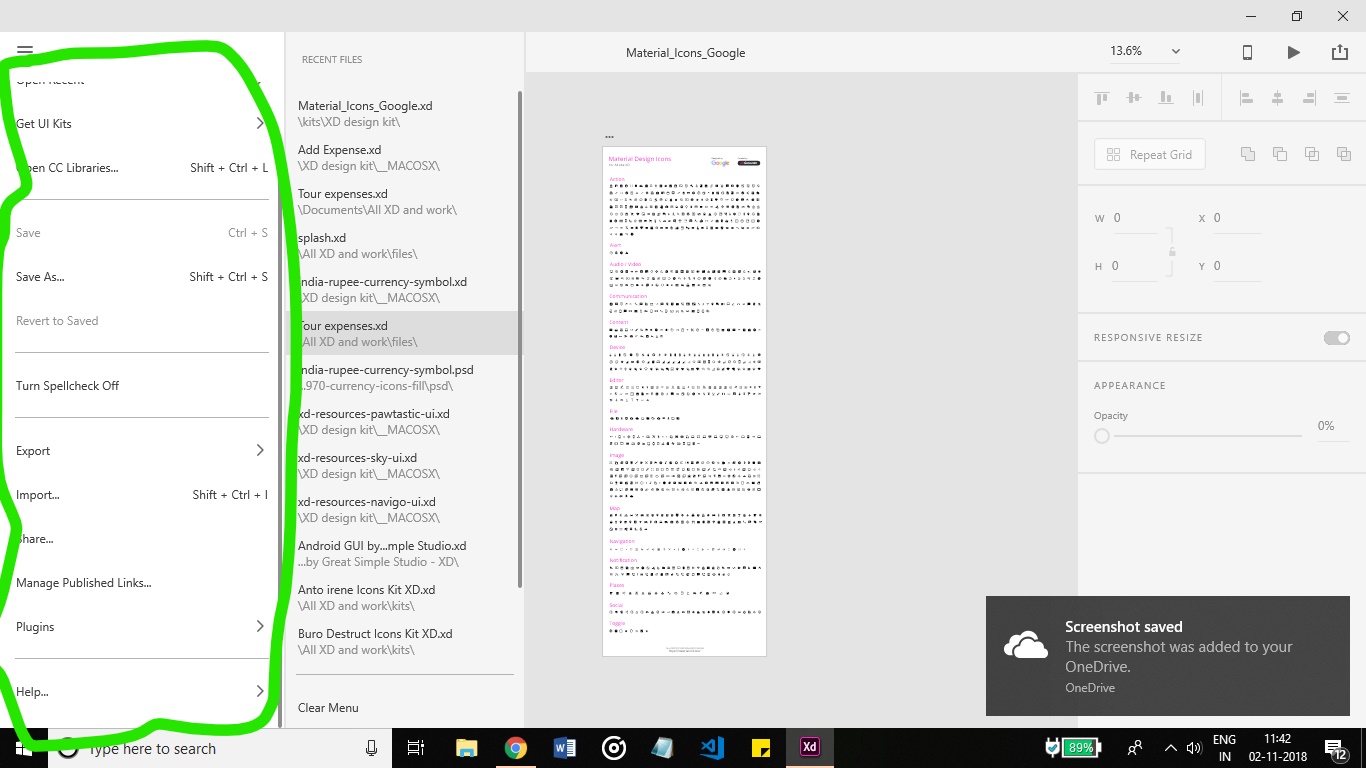
Task: Click the Subtract boolean operation icon
Action: (x=1279, y=153)
